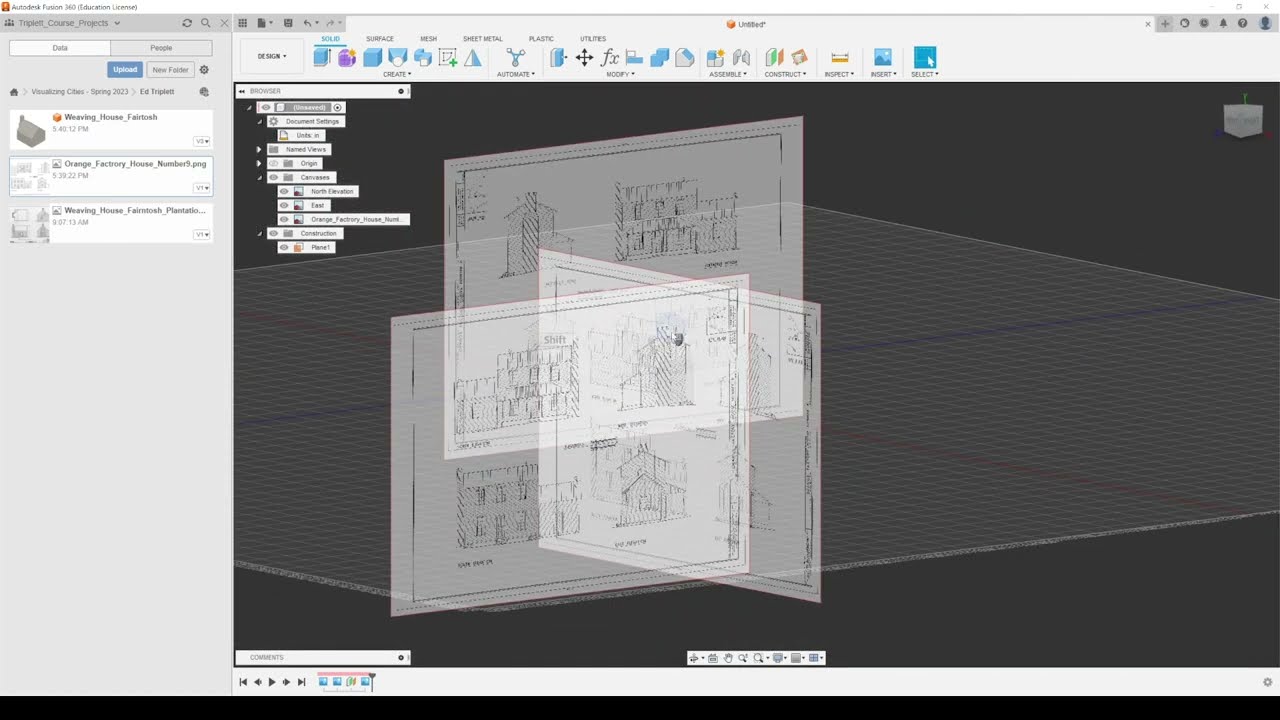Click the Save disk icon
The height and width of the screenshot is (720, 1280).
(288, 23)
